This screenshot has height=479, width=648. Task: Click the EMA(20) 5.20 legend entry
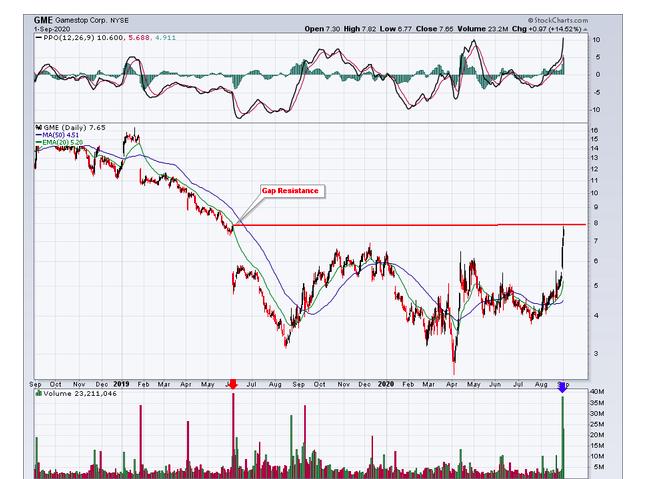(60, 142)
